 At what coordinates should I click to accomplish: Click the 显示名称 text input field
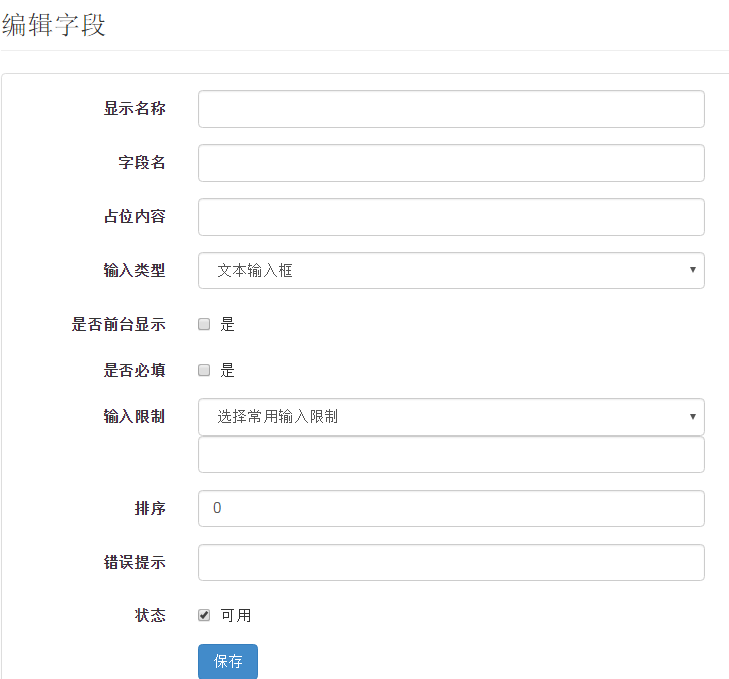click(451, 109)
